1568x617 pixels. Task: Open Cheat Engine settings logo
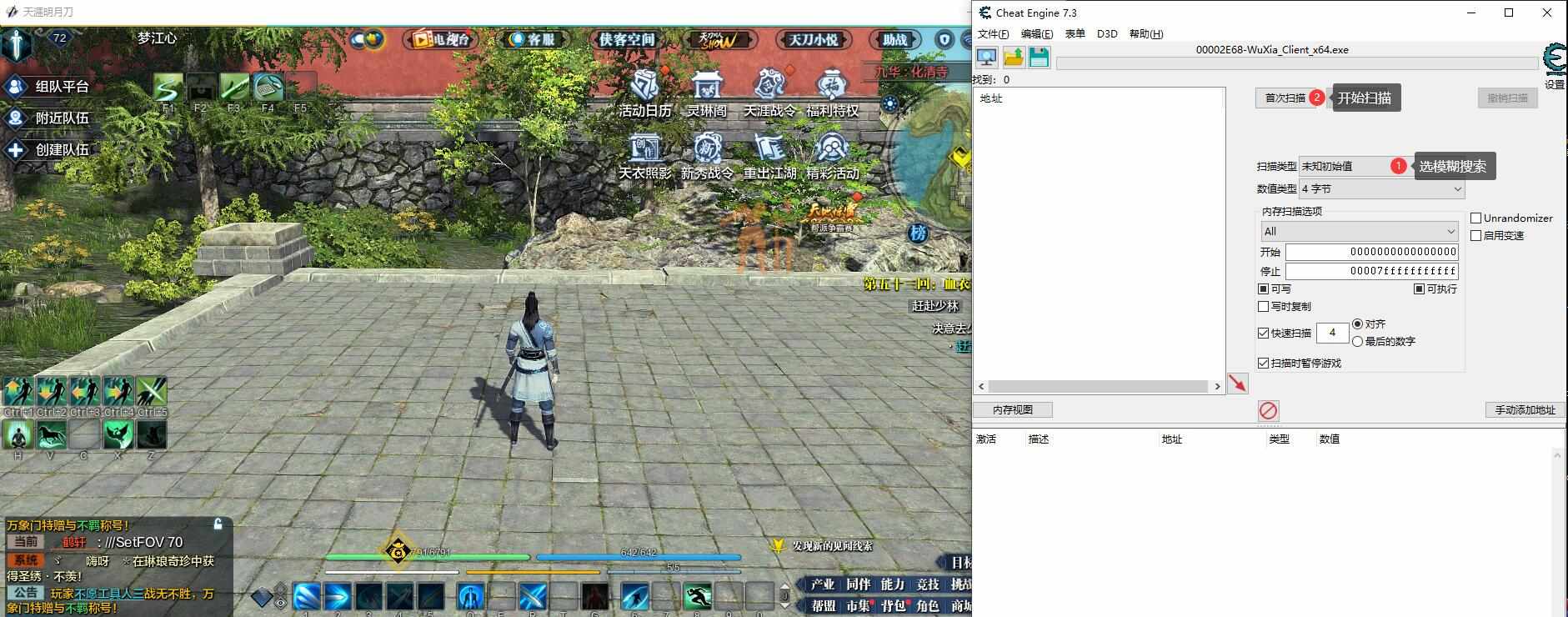[x=1555, y=61]
